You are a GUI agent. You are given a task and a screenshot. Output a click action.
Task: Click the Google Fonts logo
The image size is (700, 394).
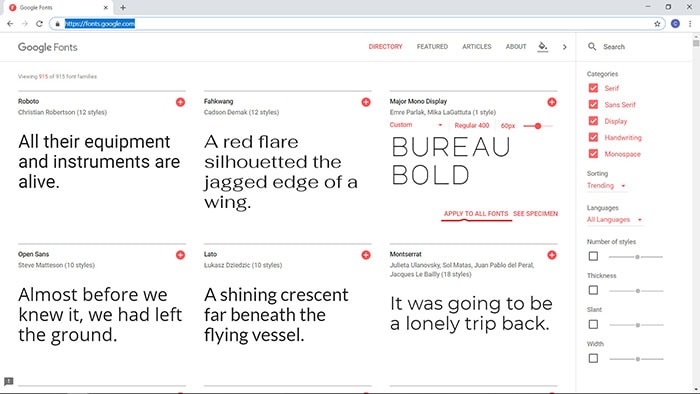[x=48, y=47]
